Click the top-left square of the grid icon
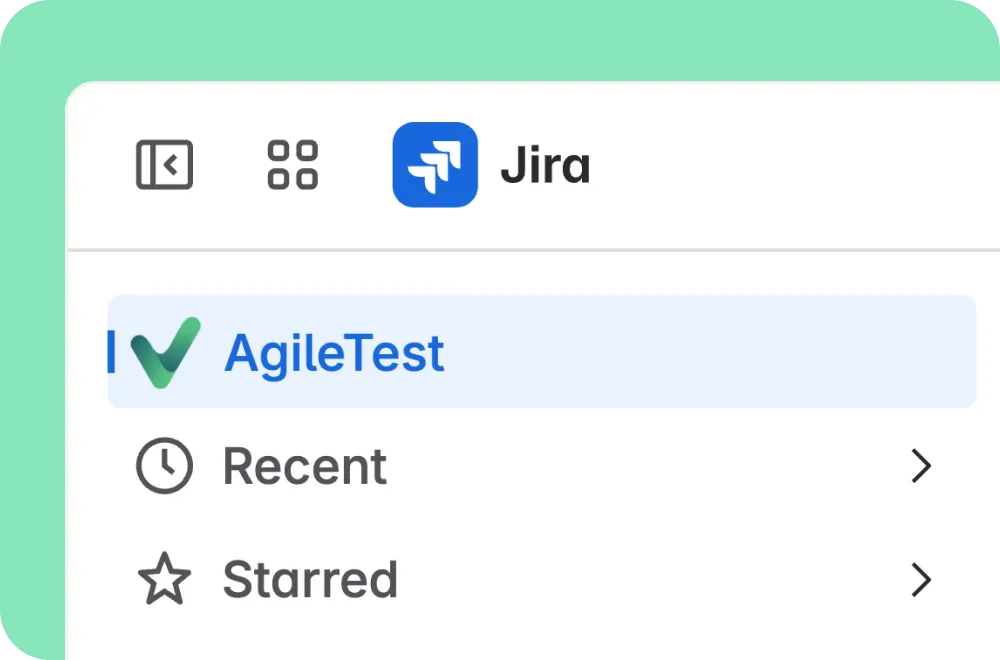This screenshot has height=660, width=1000. 278,150
